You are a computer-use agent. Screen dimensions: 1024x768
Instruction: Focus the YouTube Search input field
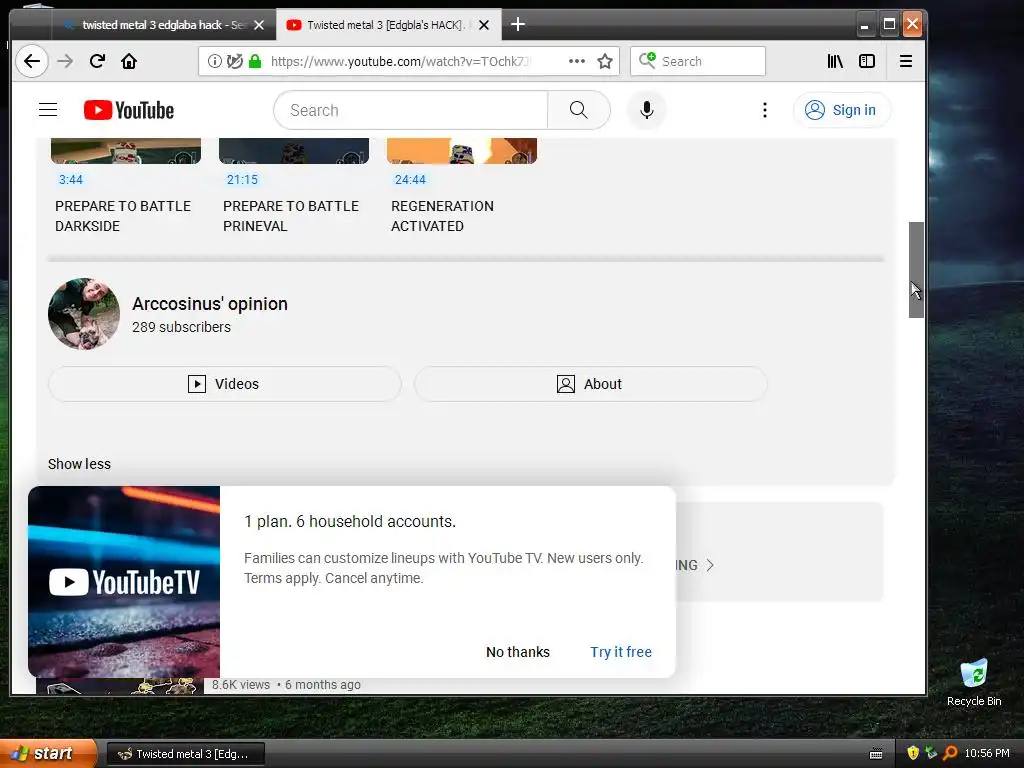410,110
